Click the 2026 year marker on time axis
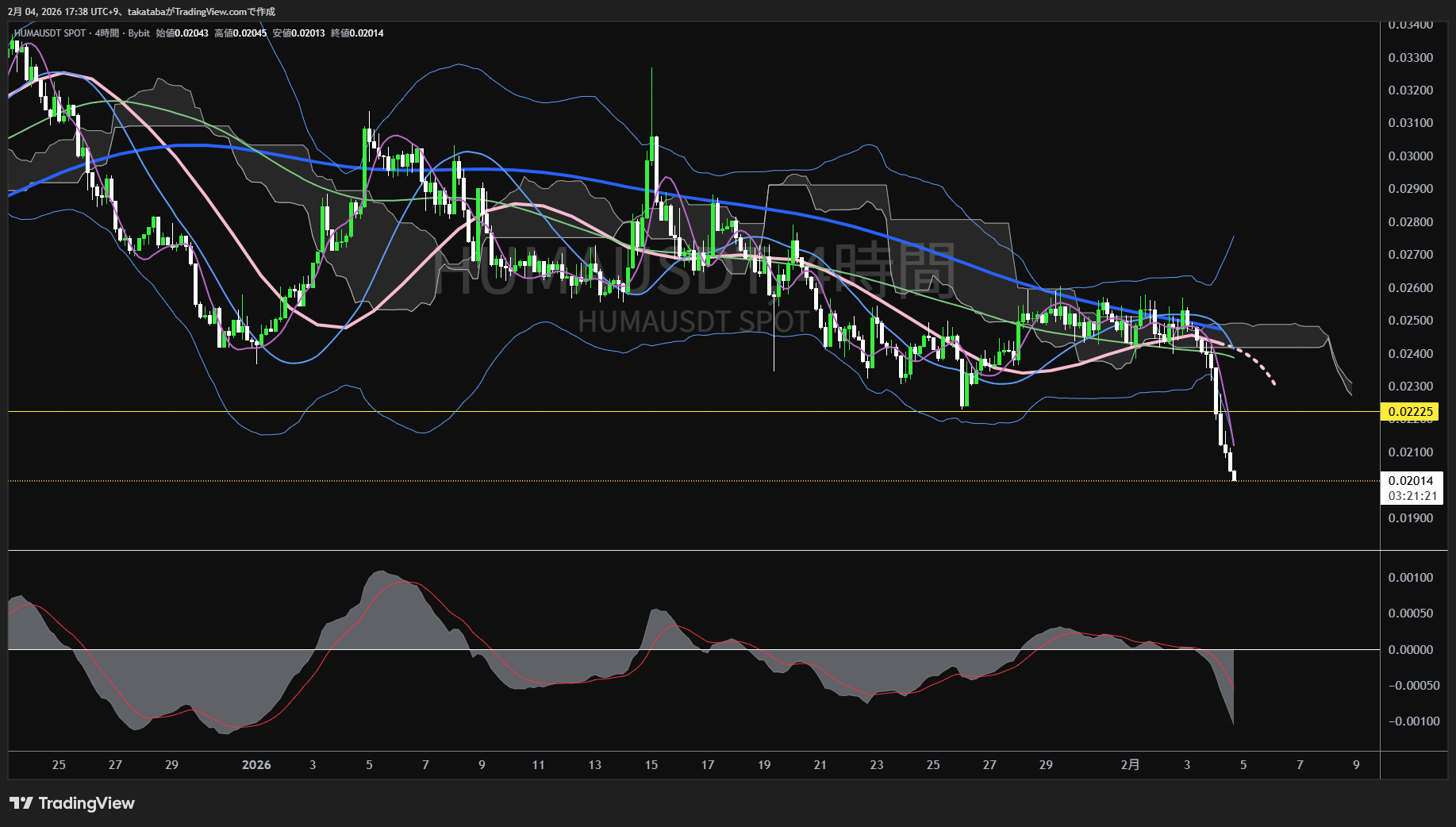 pyautogui.click(x=255, y=765)
